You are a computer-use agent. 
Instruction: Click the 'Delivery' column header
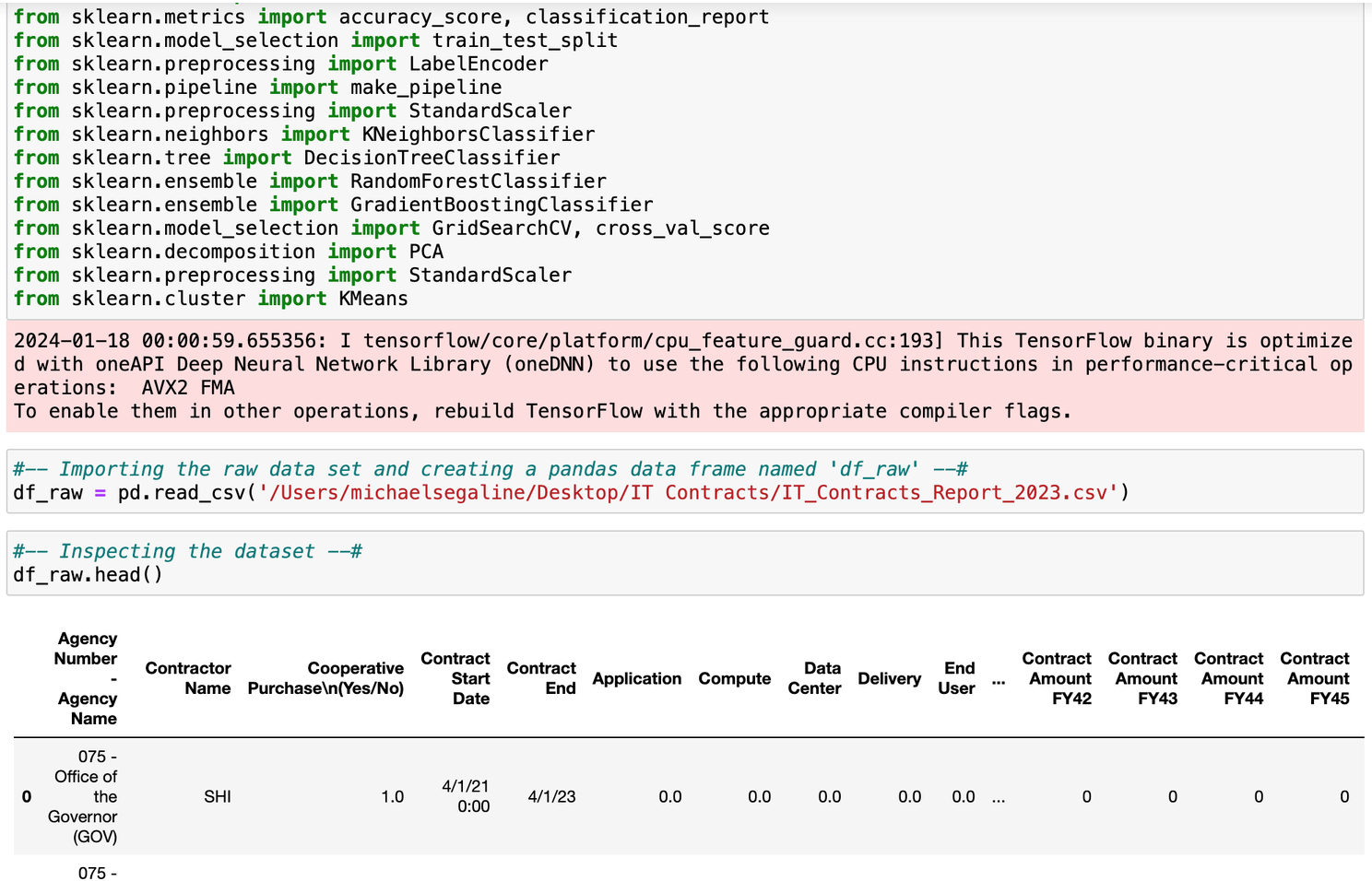click(889, 678)
